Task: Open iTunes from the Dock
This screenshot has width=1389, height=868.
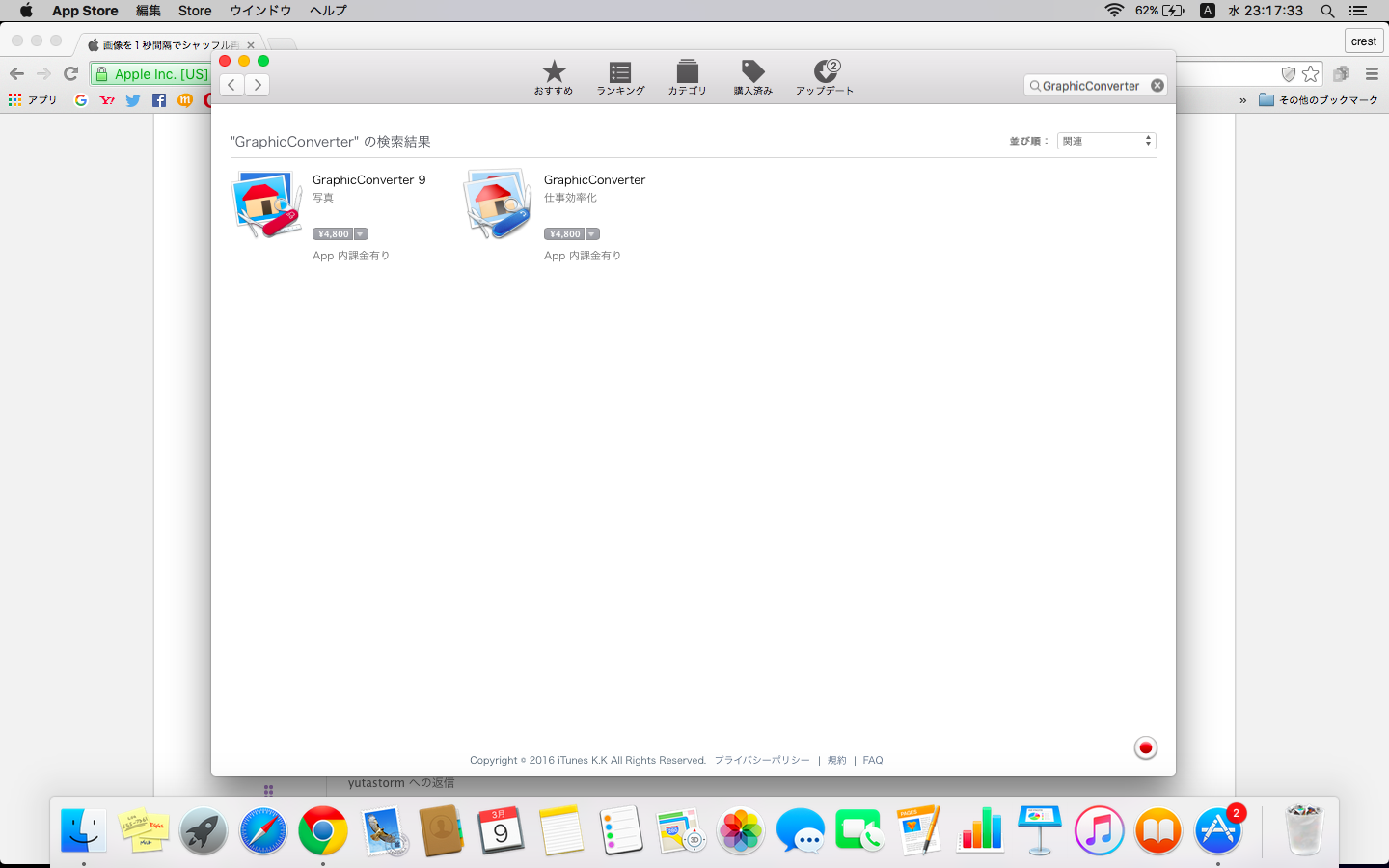Action: (x=1099, y=830)
